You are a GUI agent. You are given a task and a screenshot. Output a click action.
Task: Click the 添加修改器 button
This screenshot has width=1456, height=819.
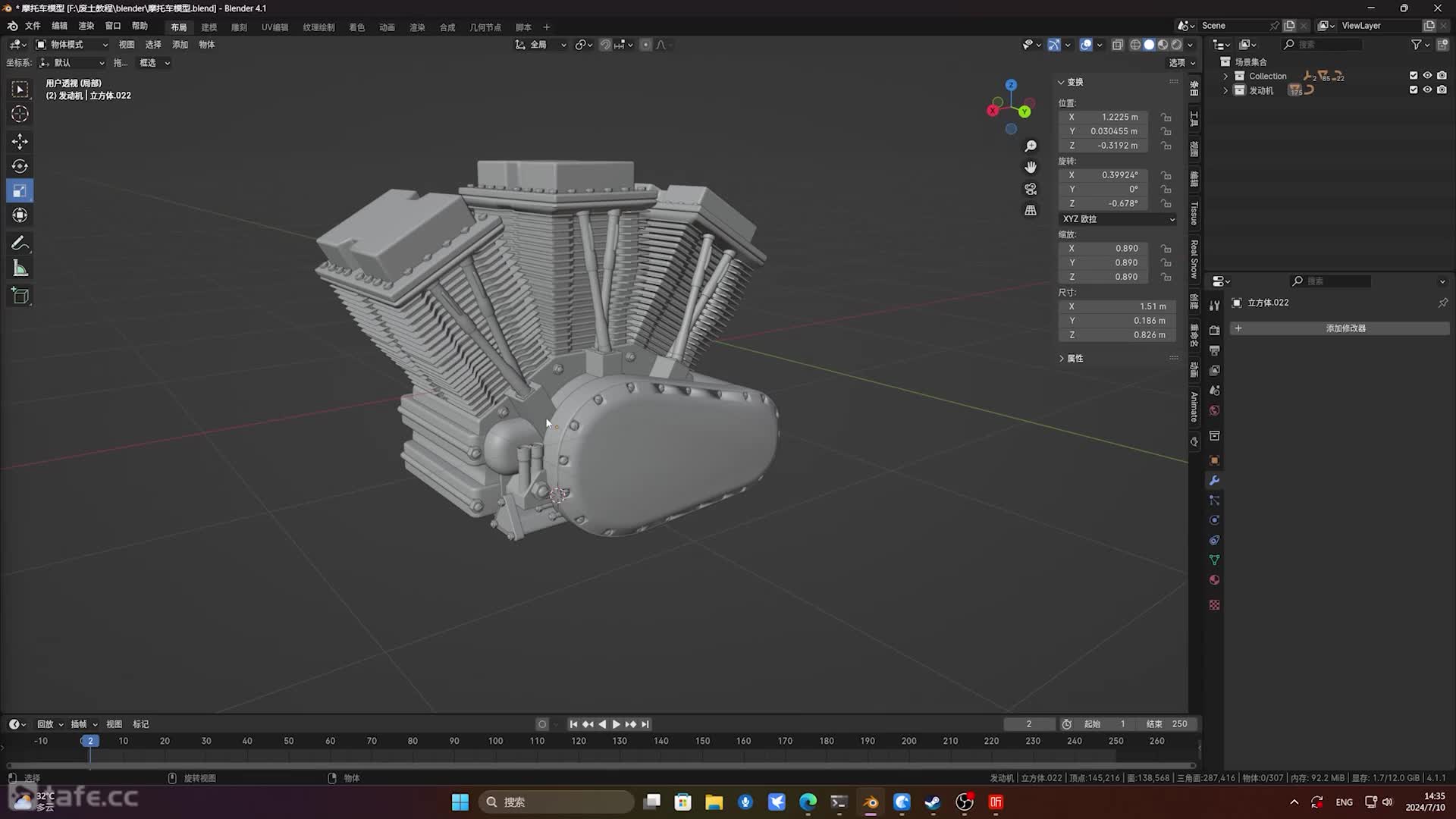(x=1339, y=328)
